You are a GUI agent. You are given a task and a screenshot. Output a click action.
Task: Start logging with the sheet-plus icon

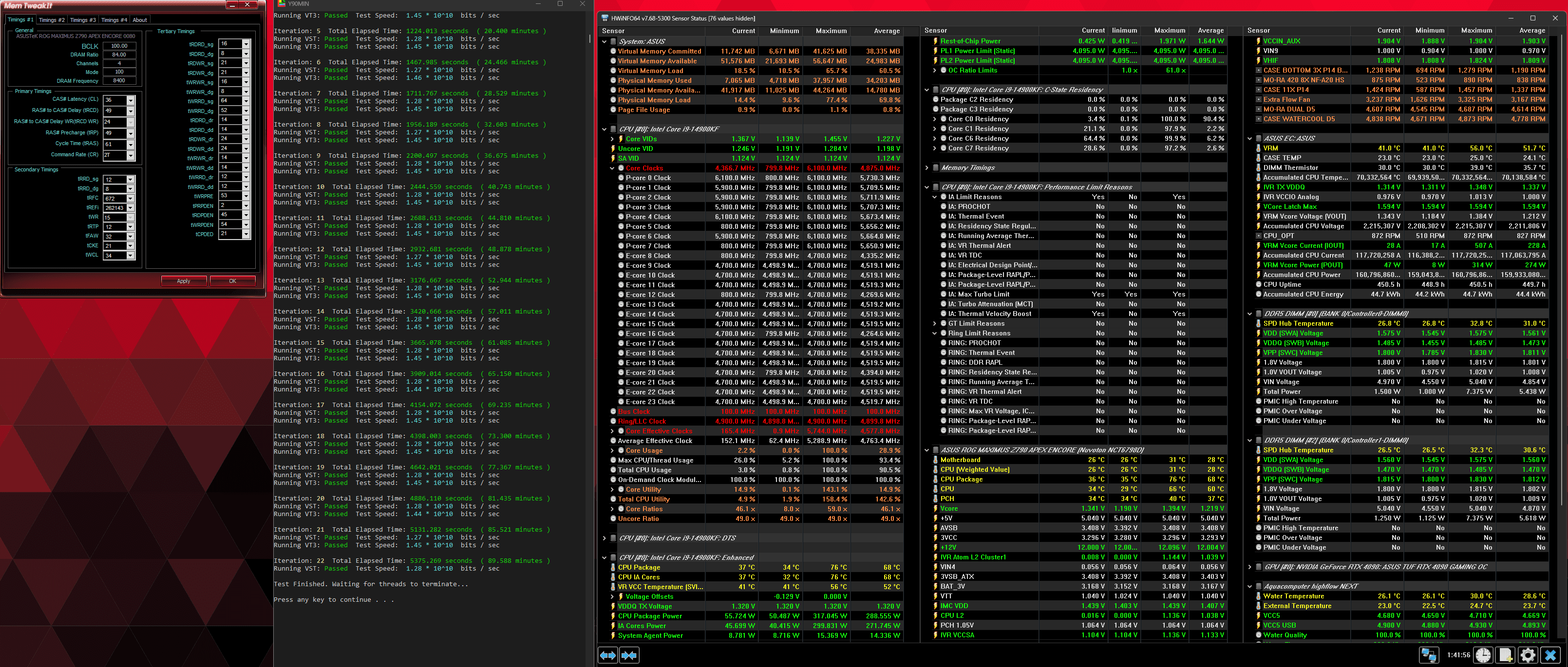click(1505, 655)
